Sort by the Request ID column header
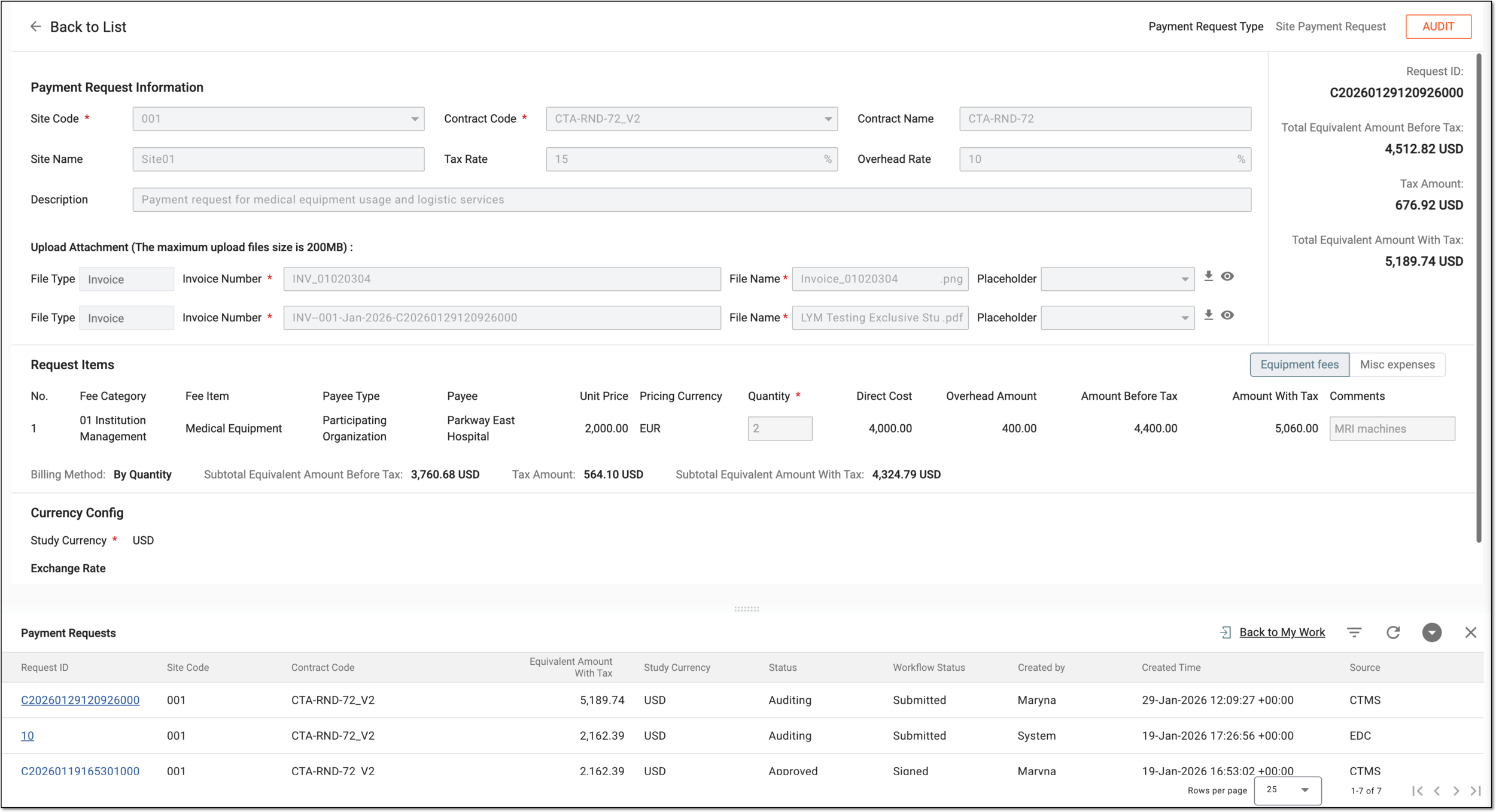The height and width of the screenshot is (812, 1496). 44,667
